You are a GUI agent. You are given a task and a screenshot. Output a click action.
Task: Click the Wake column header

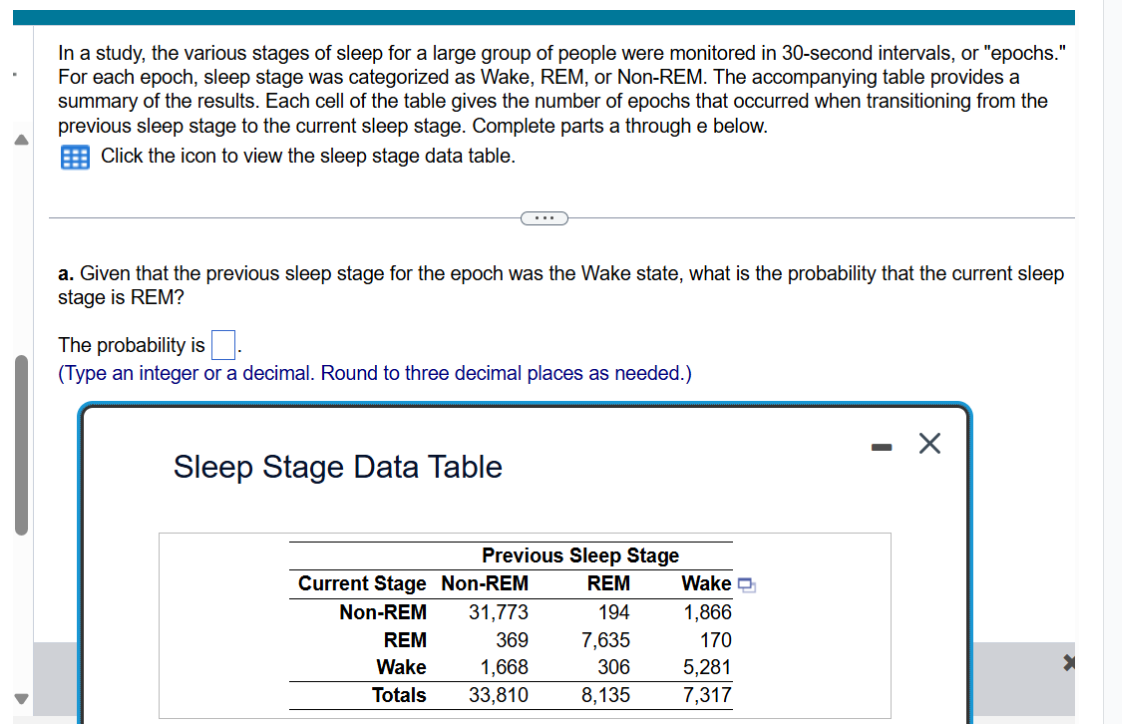tap(706, 583)
